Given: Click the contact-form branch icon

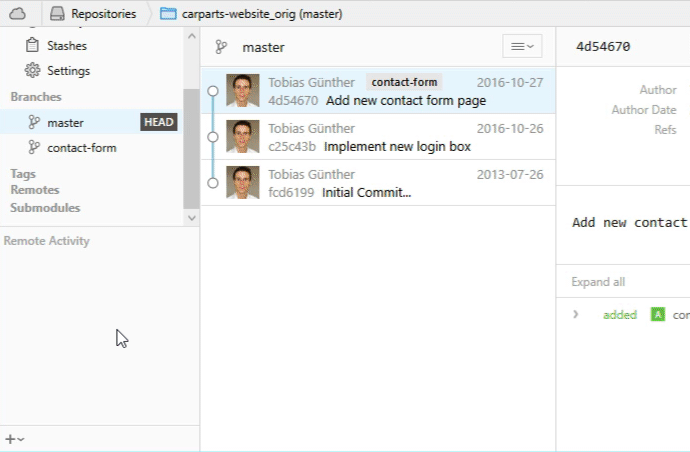Looking at the screenshot, I should pyautogui.click(x=33, y=148).
